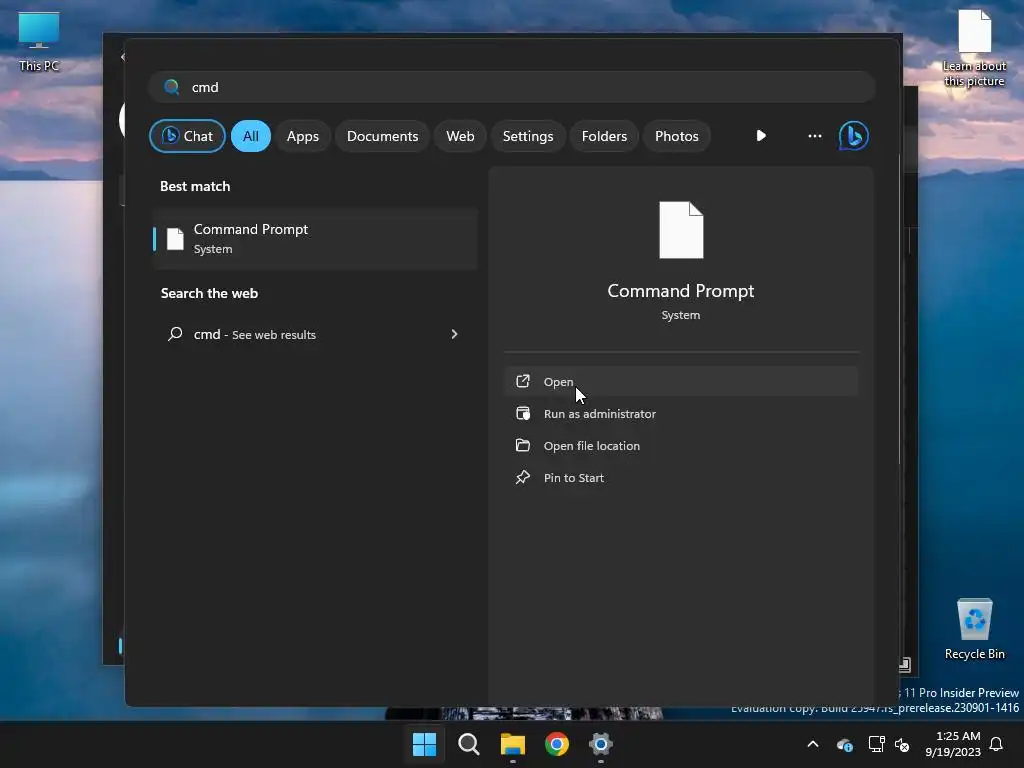This screenshot has height=768, width=1024.
Task: Switch to the Apps filter
Action: point(302,136)
